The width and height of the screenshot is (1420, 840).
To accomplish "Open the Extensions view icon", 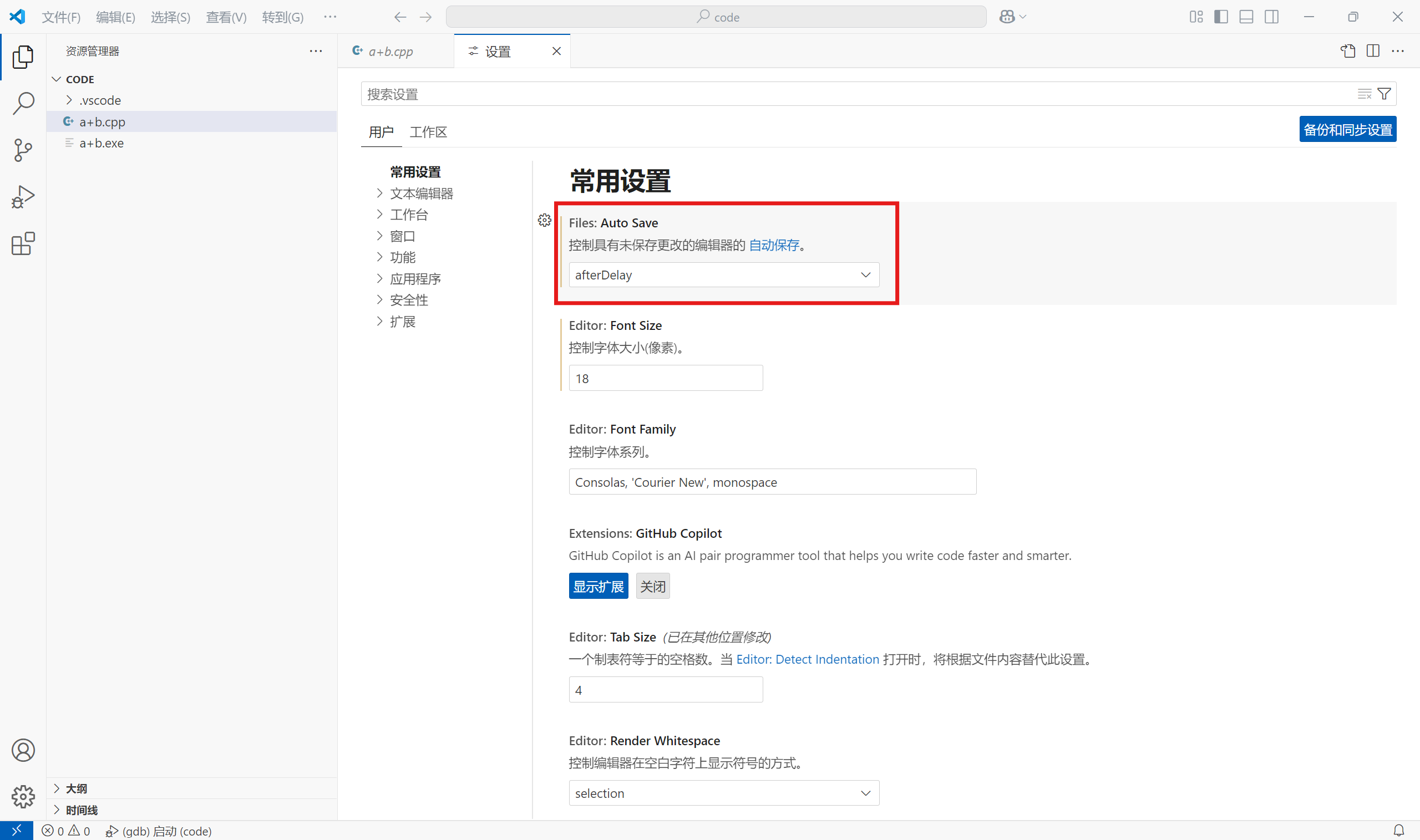I will pos(23,244).
